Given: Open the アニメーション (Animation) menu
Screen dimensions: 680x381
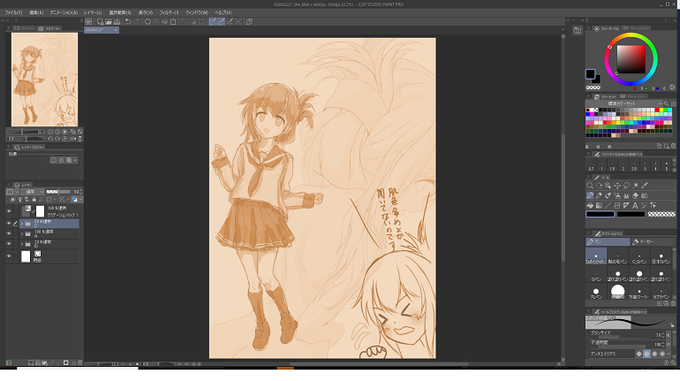Looking at the screenshot, I should click(64, 13).
